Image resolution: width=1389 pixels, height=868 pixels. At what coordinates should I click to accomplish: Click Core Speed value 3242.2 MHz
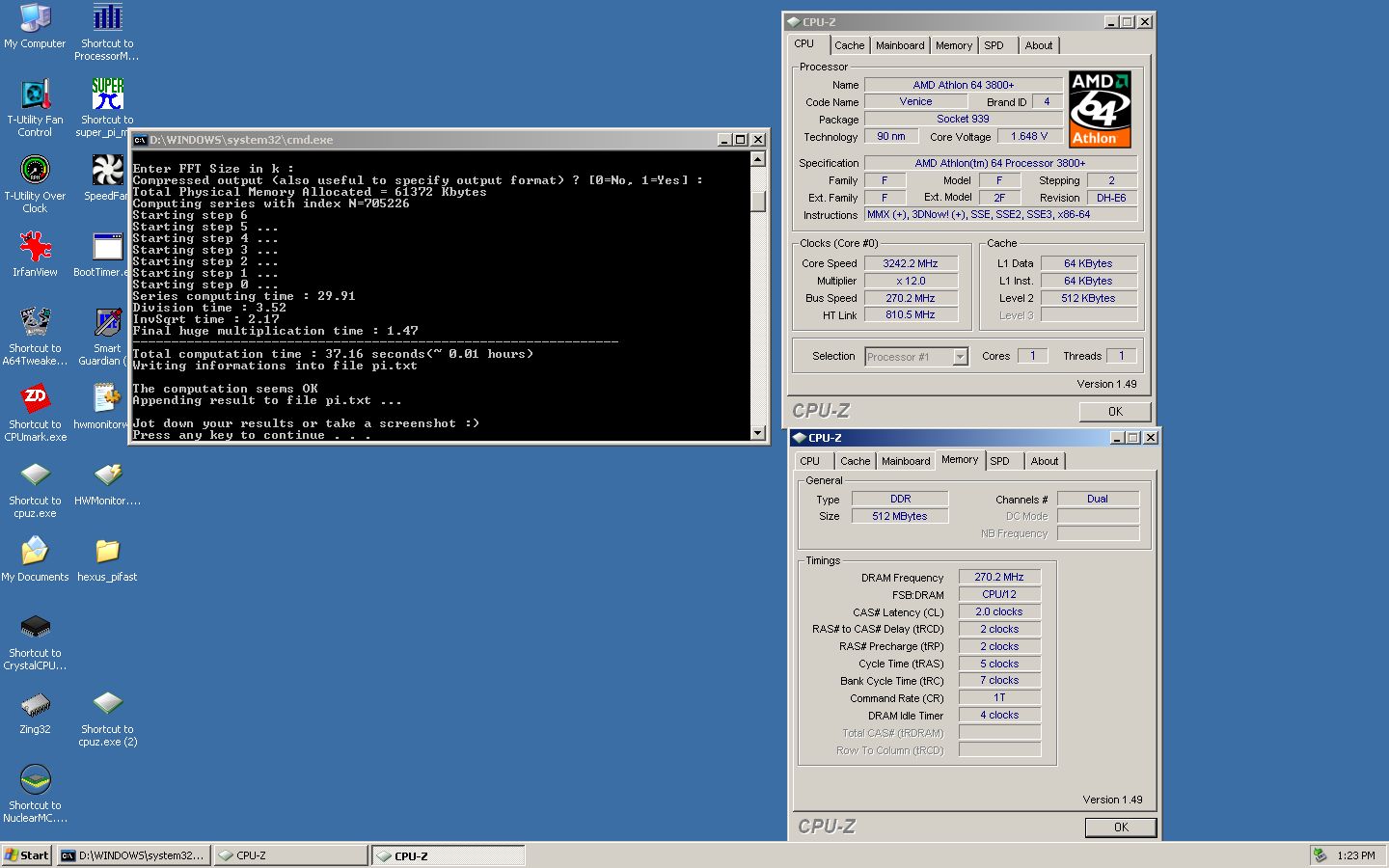[911, 263]
